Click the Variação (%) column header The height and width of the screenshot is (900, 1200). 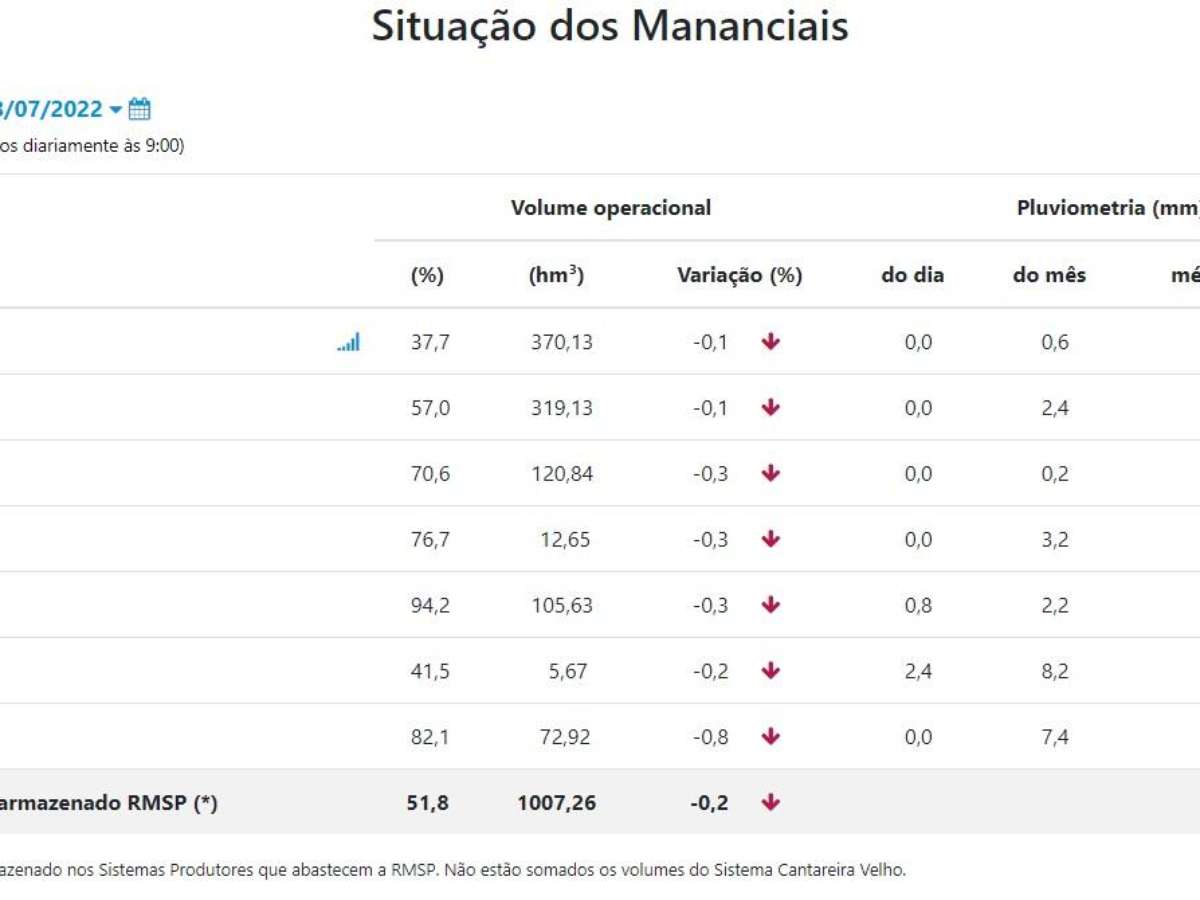click(x=739, y=275)
